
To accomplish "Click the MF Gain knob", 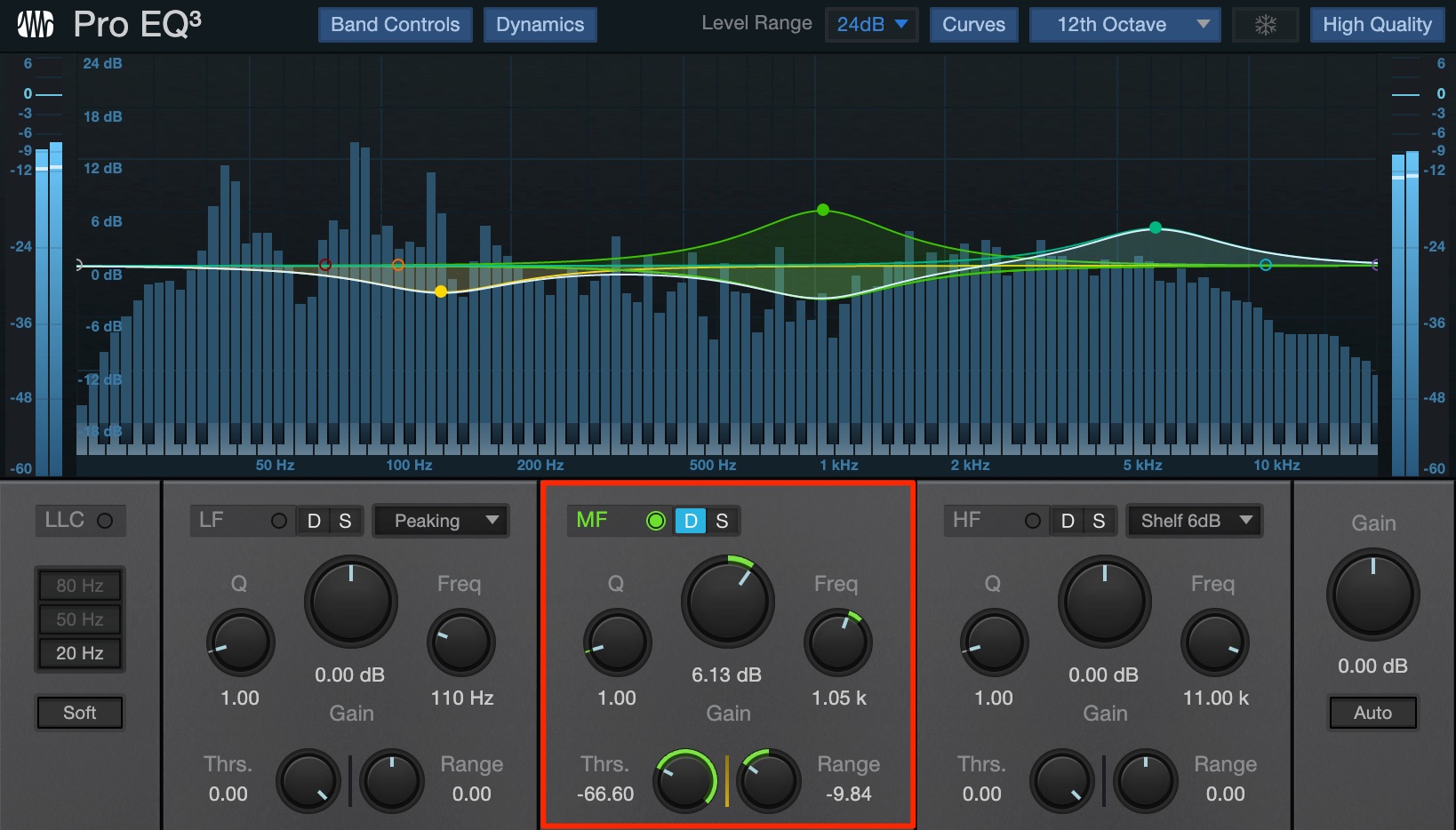I will click(x=728, y=603).
